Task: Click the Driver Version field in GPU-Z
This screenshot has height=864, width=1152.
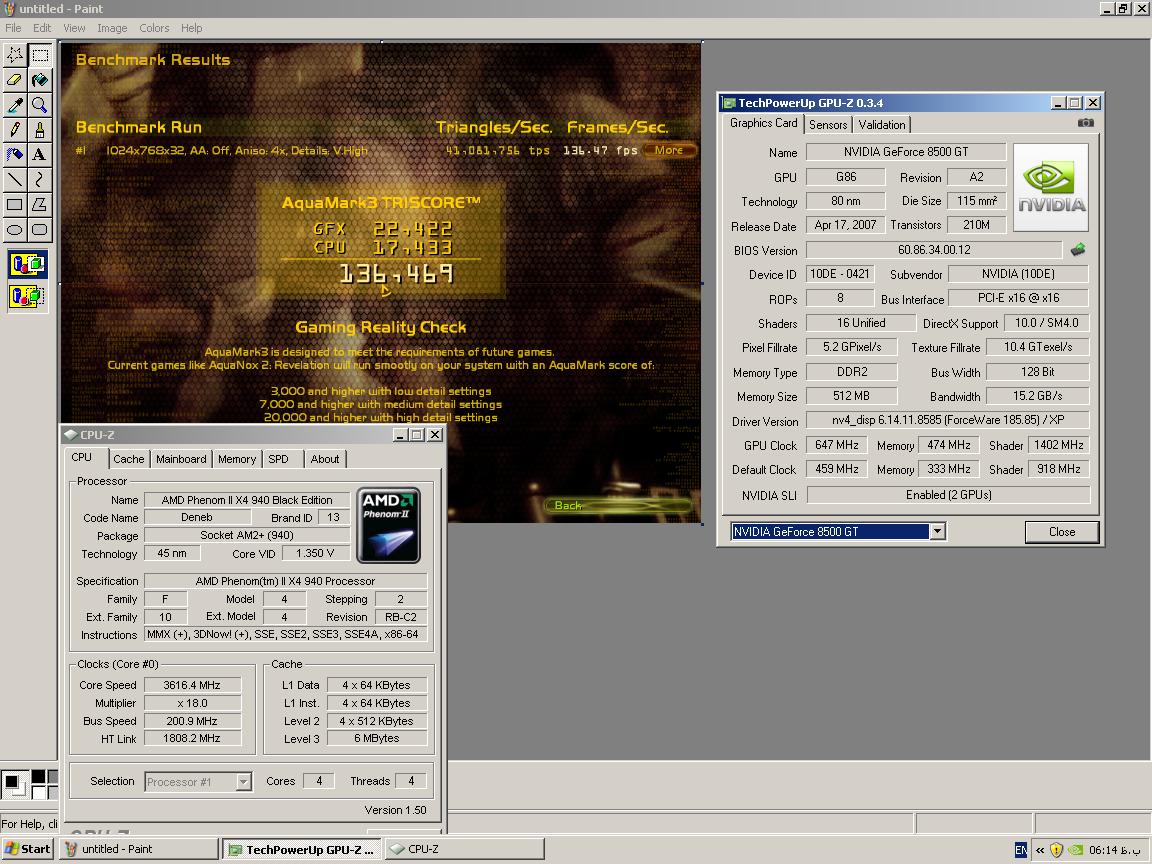Action: (x=948, y=420)
